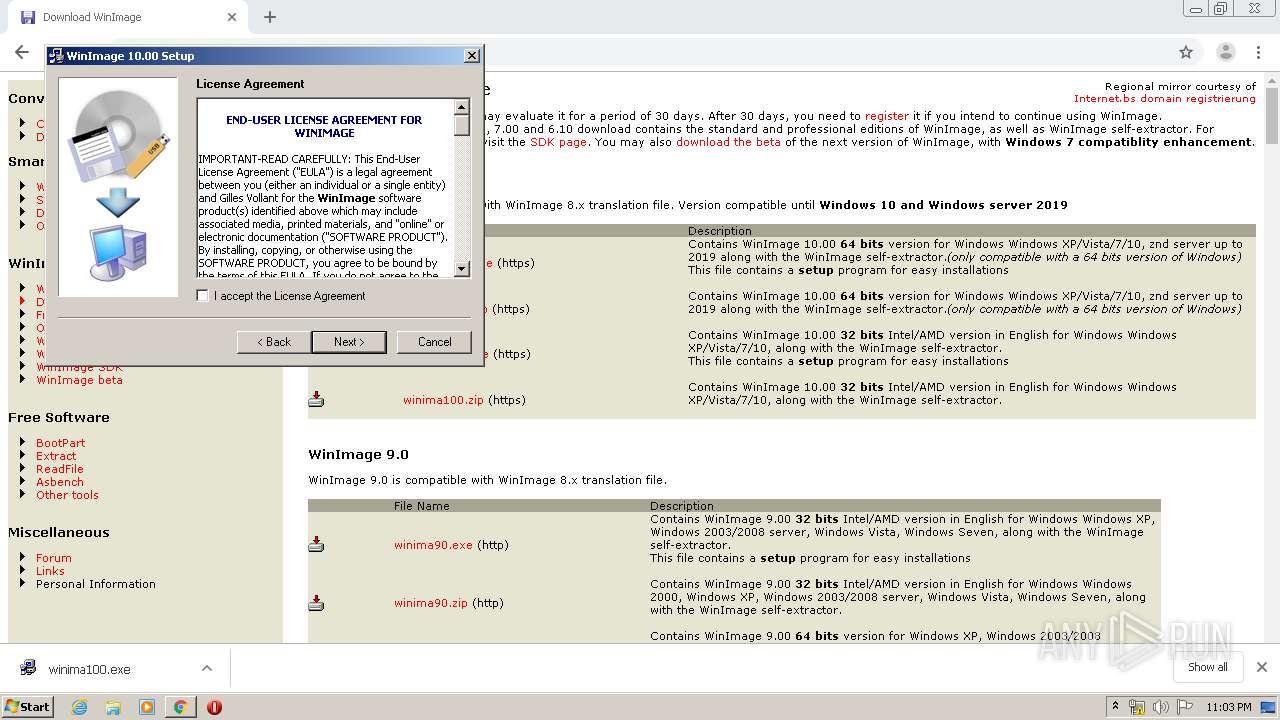Screen dimensions: 1280x720
Task: Open the SDK page link
Action: coord(558,142)
